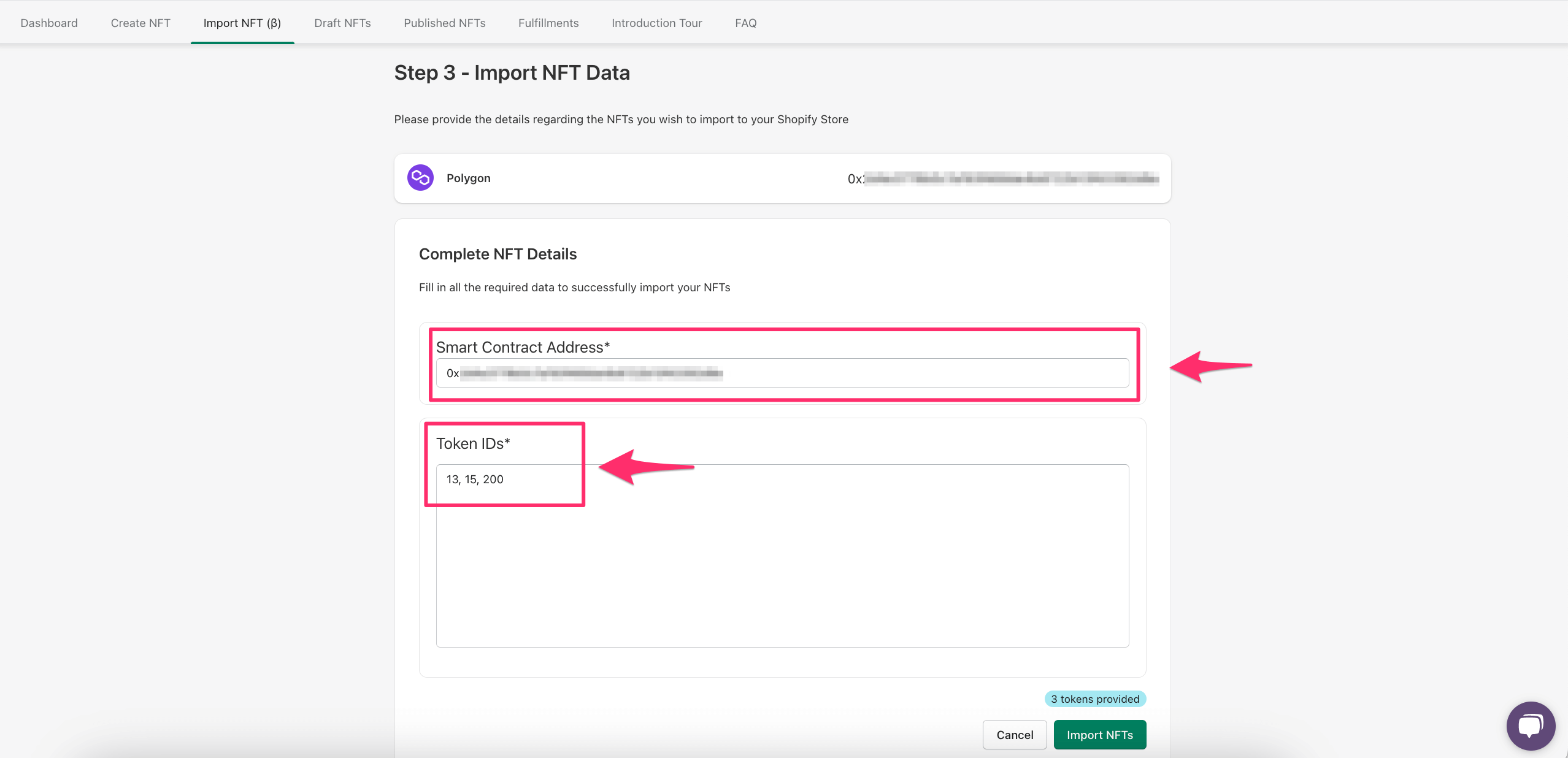The width and height of the screenshot is (1568, 758).
Task: Select the Token IDs value '13, 15, 200'
Action: [475, 480]
